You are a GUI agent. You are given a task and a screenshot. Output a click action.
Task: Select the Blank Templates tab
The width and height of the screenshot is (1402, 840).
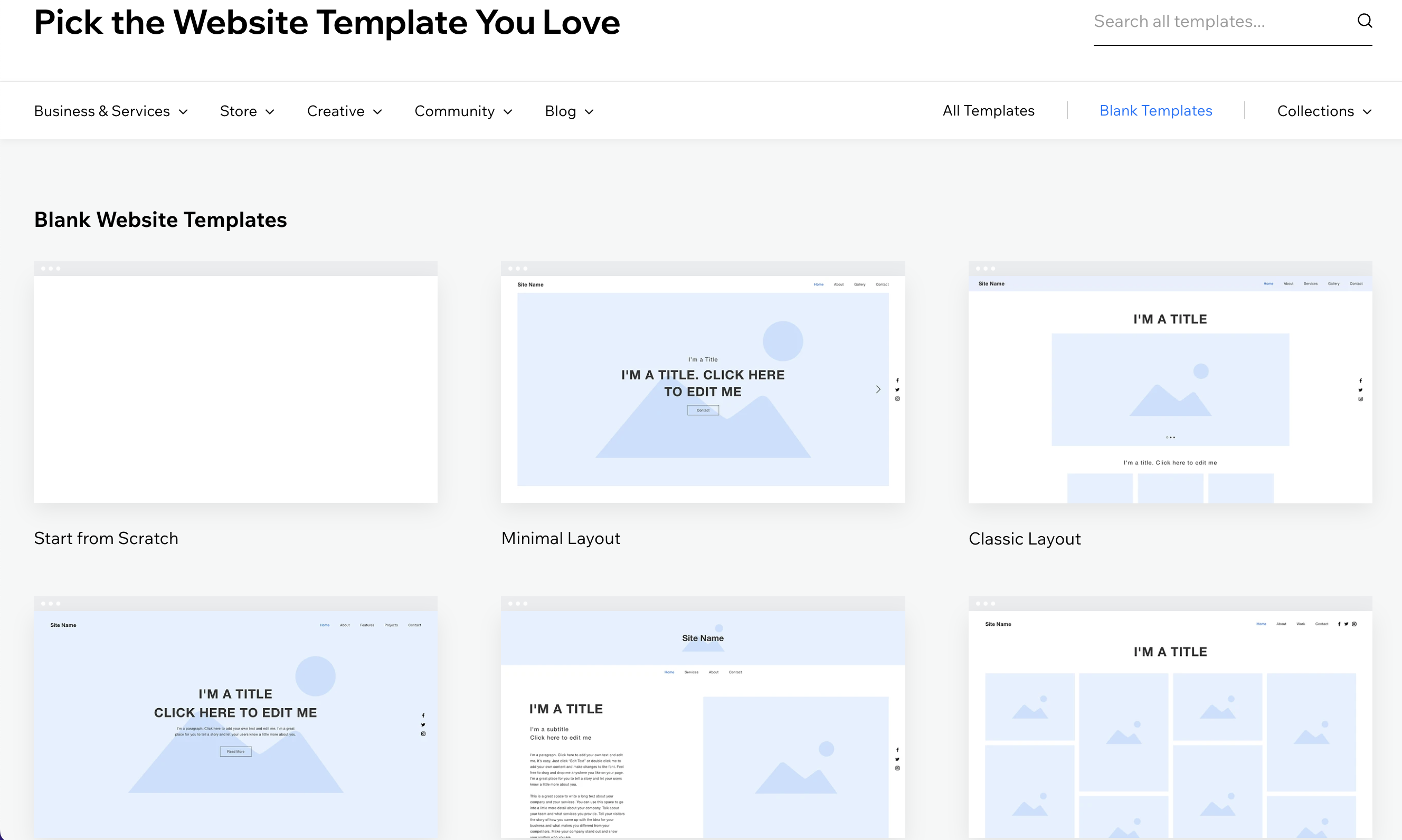click(x=1155, y=110)
